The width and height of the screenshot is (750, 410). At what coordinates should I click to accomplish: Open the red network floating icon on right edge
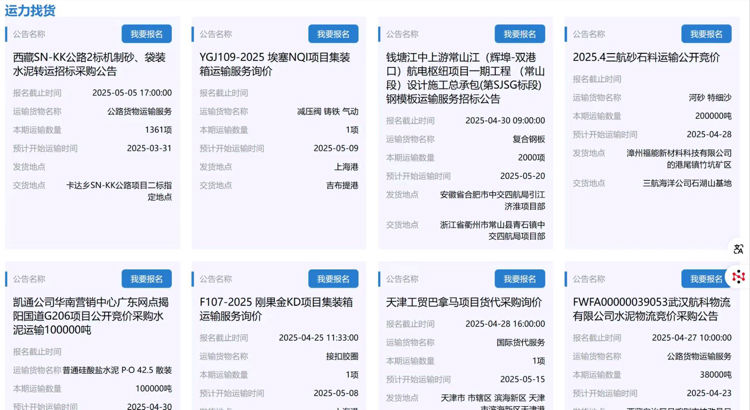739,277
